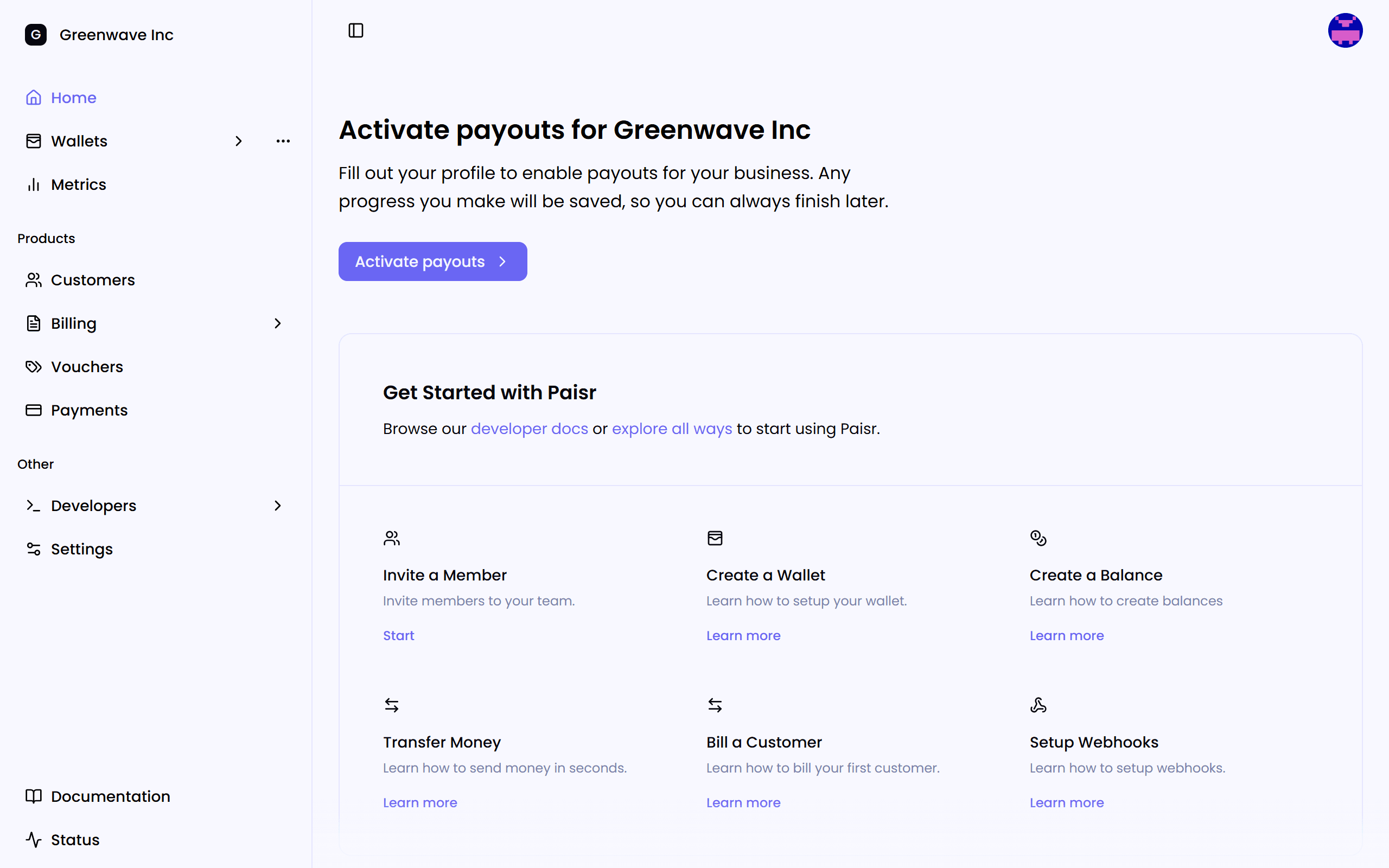Open Wallets more options ellipsis

(283, 141)
